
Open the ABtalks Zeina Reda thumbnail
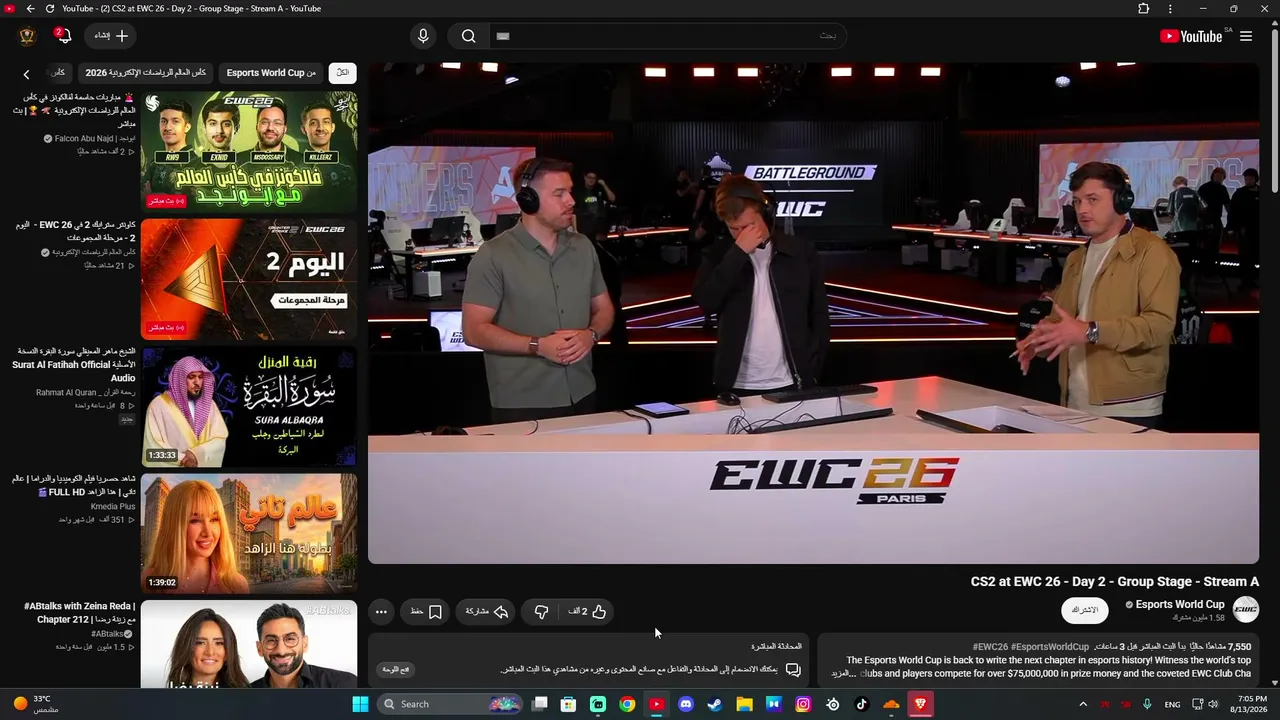point(248,645)
